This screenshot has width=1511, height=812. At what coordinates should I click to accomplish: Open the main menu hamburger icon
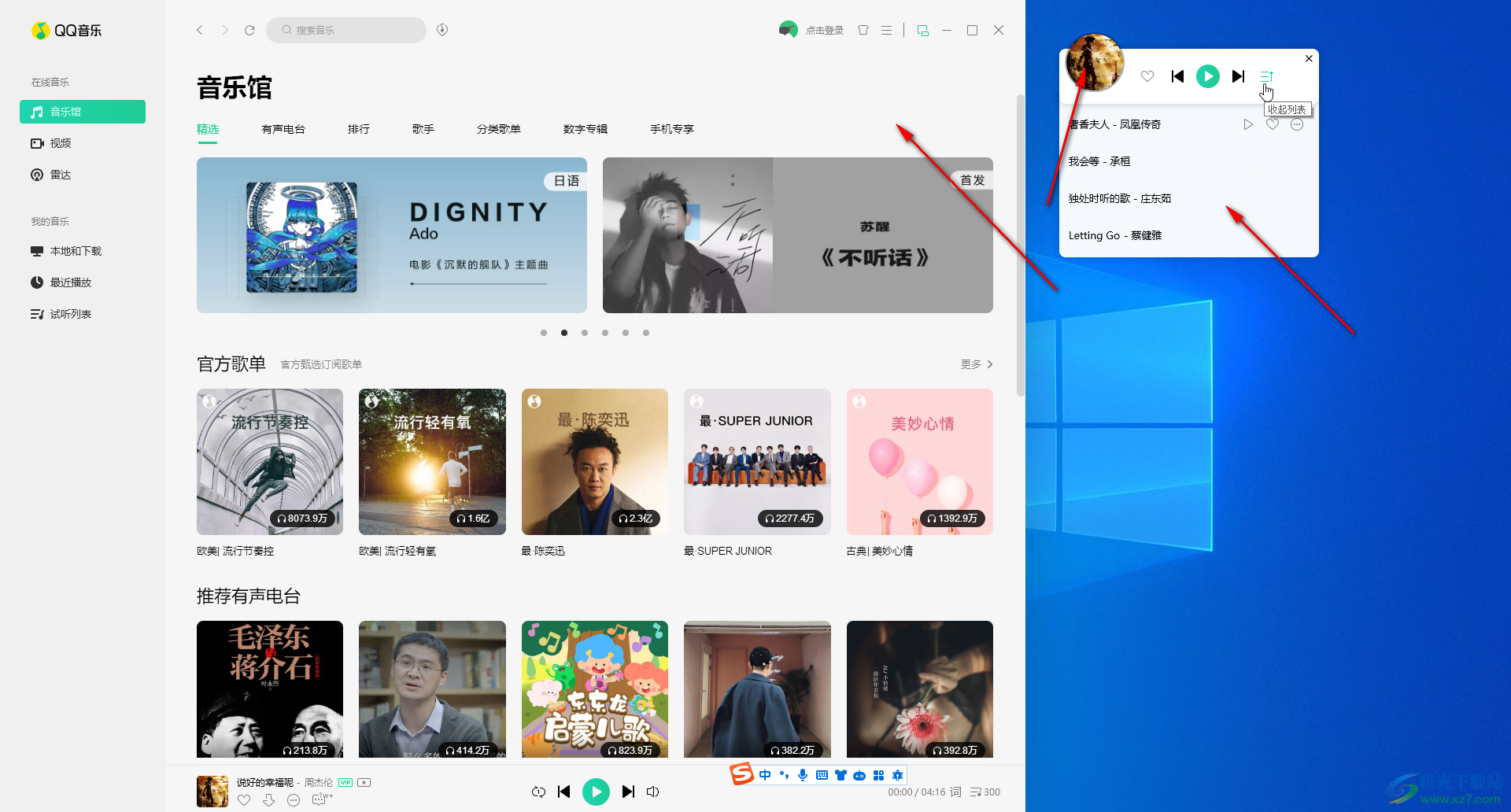[886, 30]
